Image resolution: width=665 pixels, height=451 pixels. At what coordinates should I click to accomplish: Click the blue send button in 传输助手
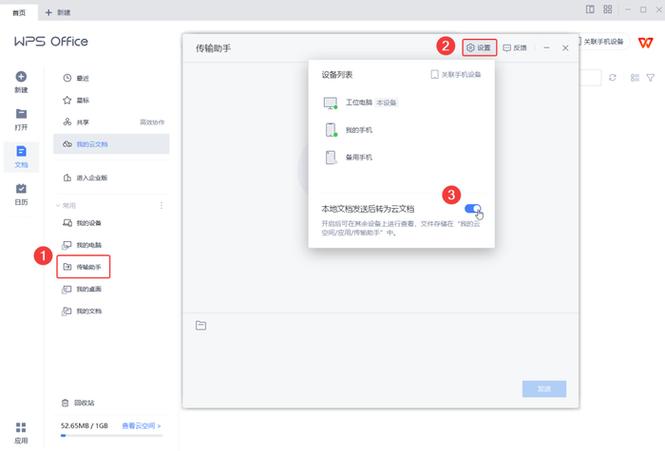[x=544, y=389]
